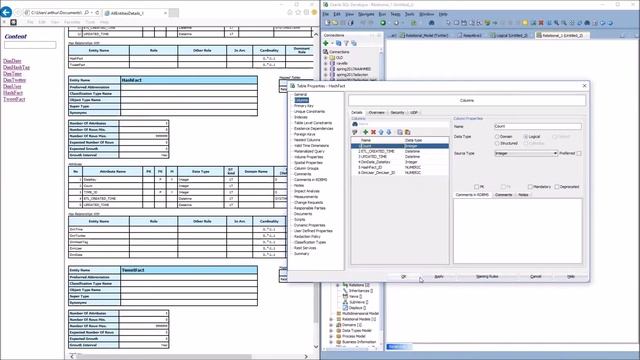Switch to Relational_1 (Untitled_2) editor tab
This screenshot has width=640, height=360.
coord(562,36)
